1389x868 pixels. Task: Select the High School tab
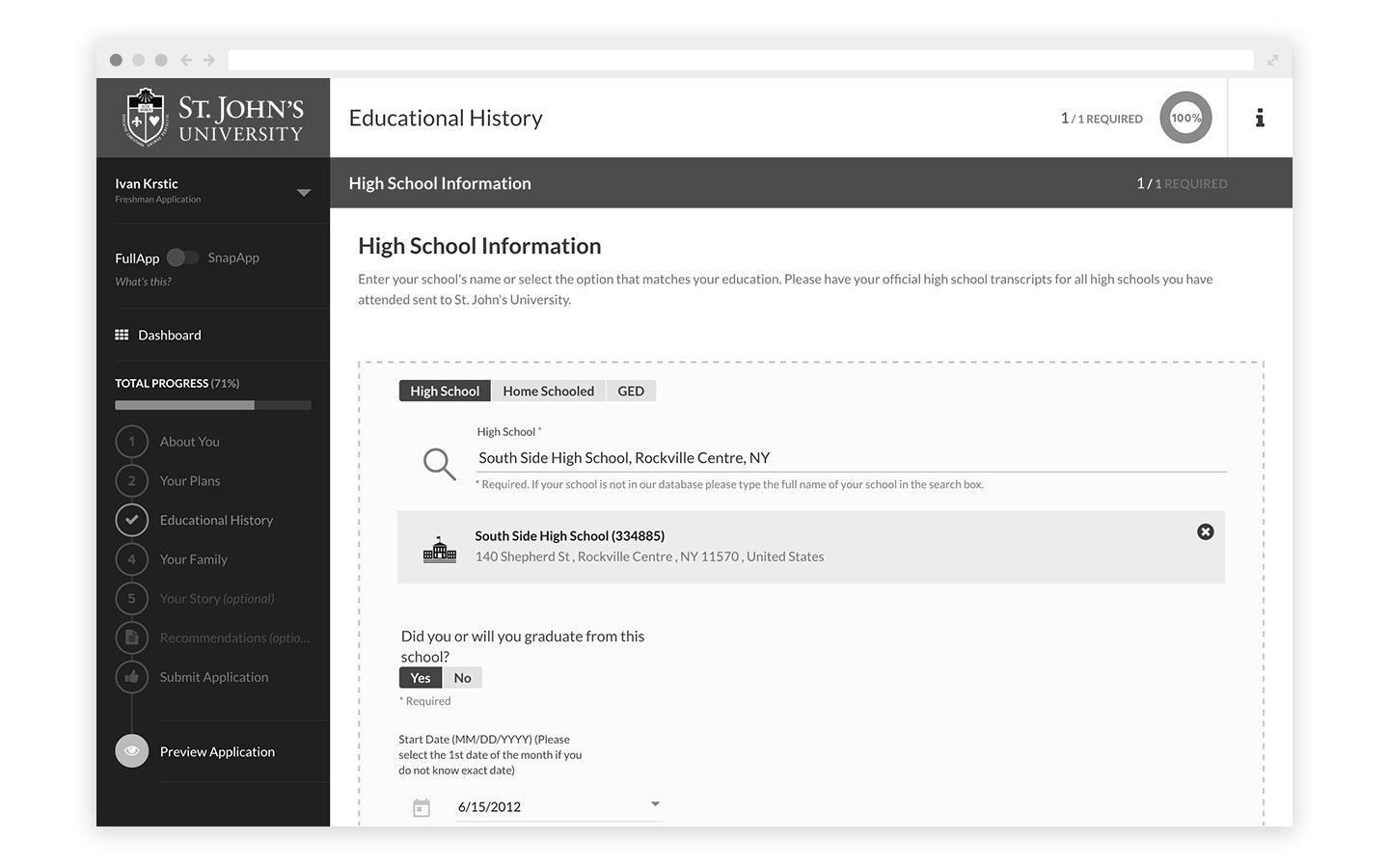pyautogui.click(x=445, y=391)
